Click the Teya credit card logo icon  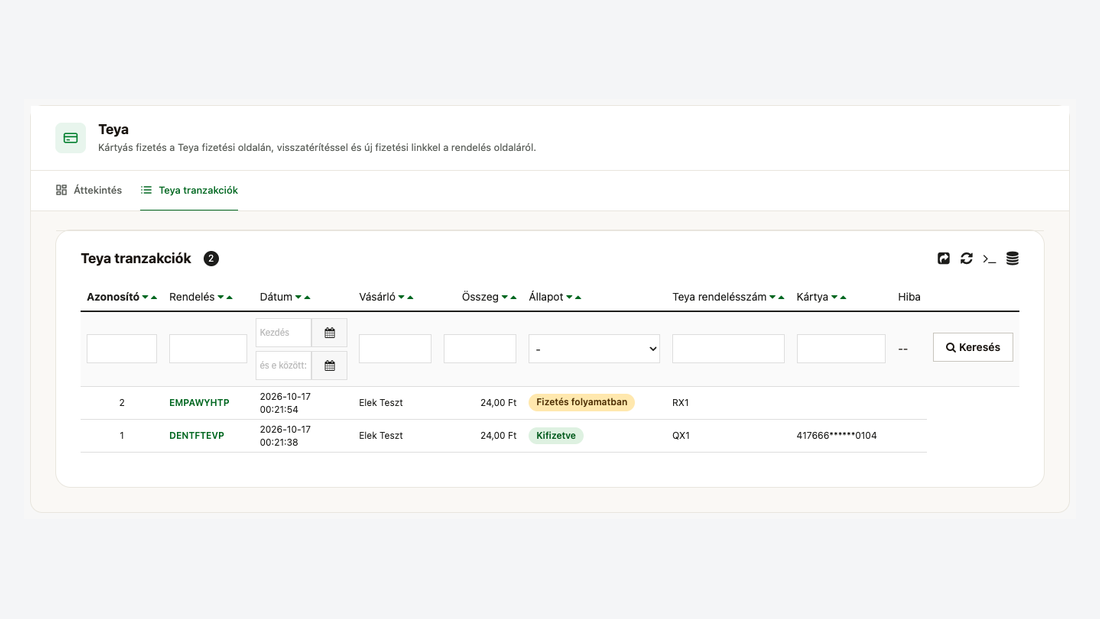pos(71,138)
